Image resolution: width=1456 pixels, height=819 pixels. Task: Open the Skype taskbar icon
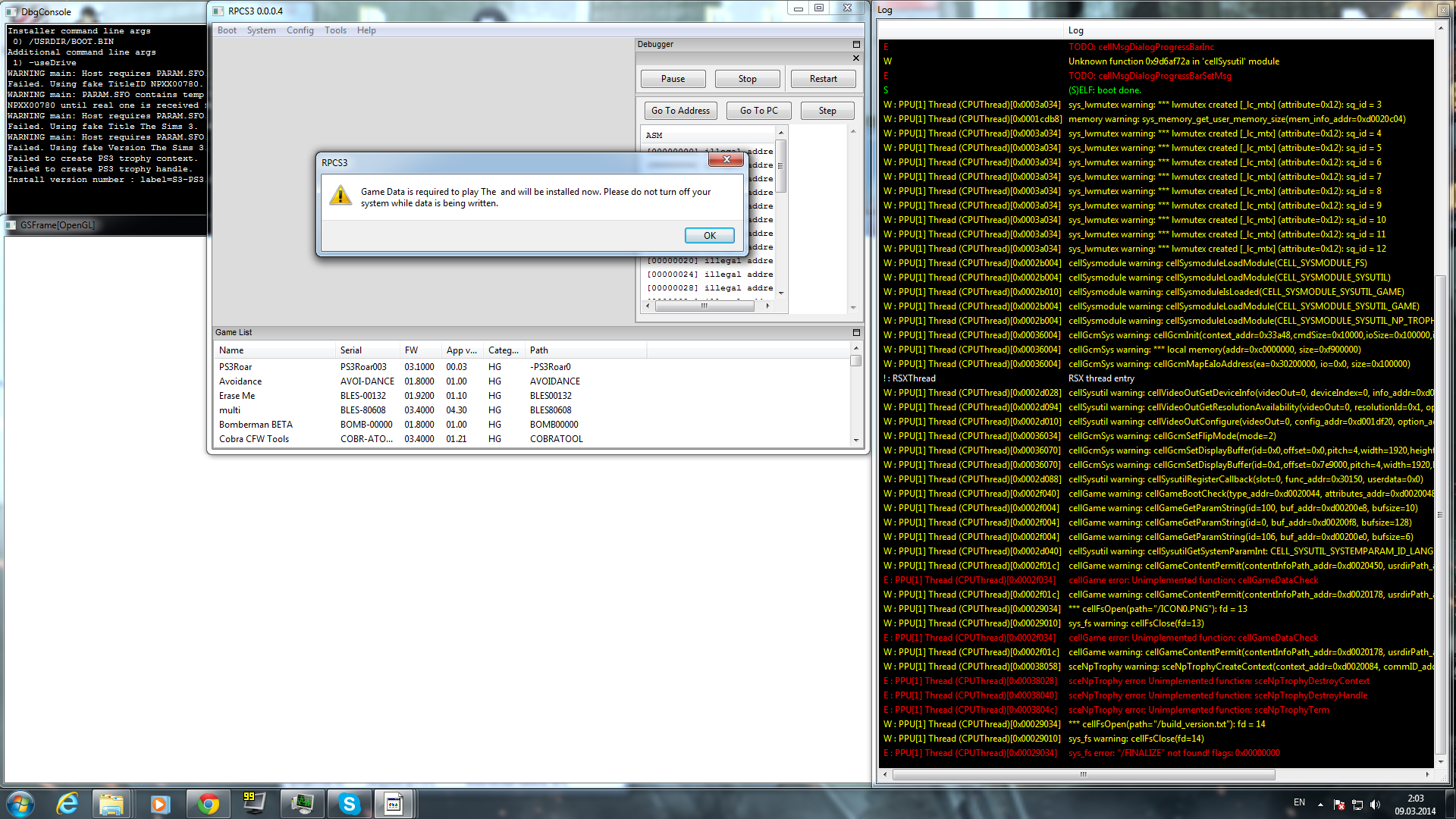(349, 804)
